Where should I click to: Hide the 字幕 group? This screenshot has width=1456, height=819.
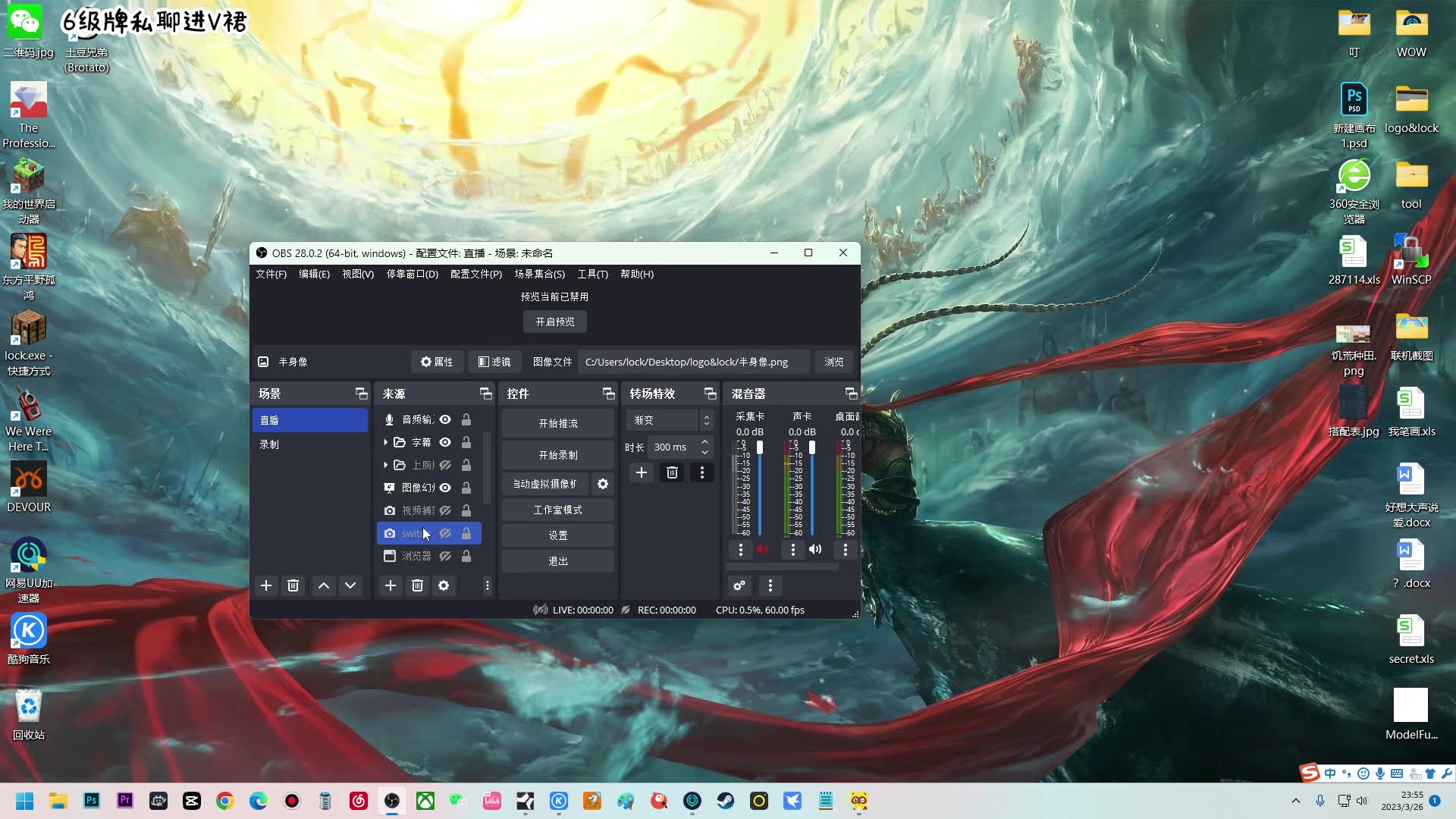[445, 442]
